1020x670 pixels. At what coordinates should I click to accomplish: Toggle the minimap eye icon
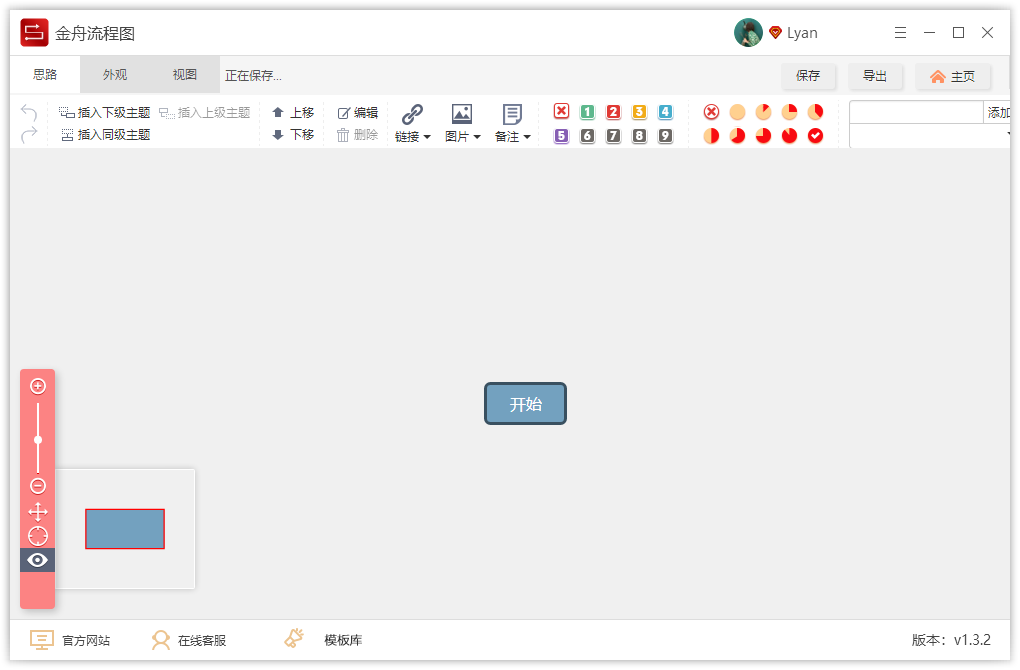tap(37, 560)
